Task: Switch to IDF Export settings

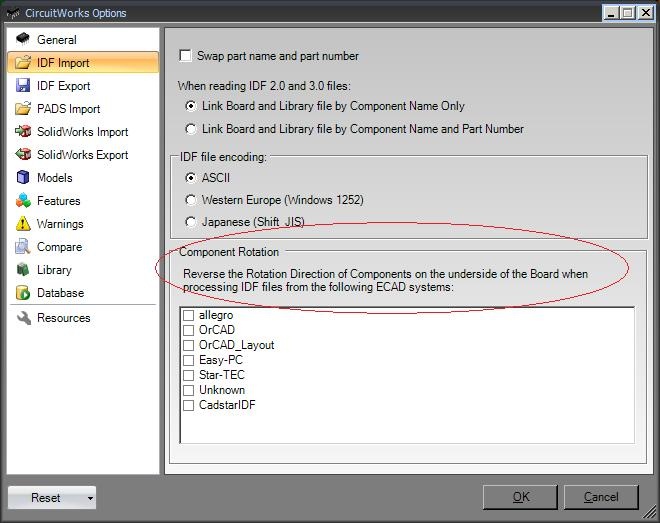Action: (x=83, y=85)
